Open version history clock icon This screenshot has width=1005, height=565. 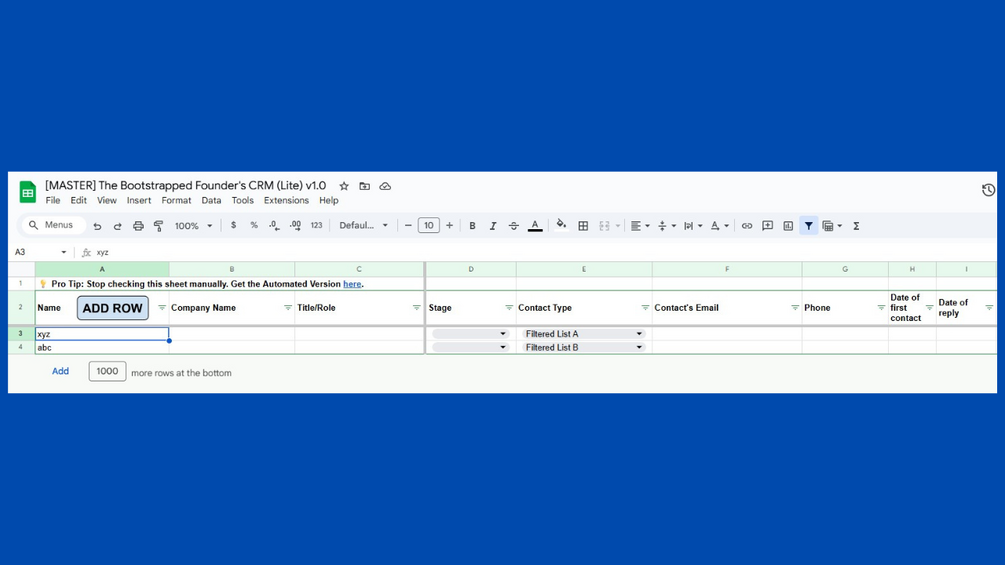click(988, 190)
